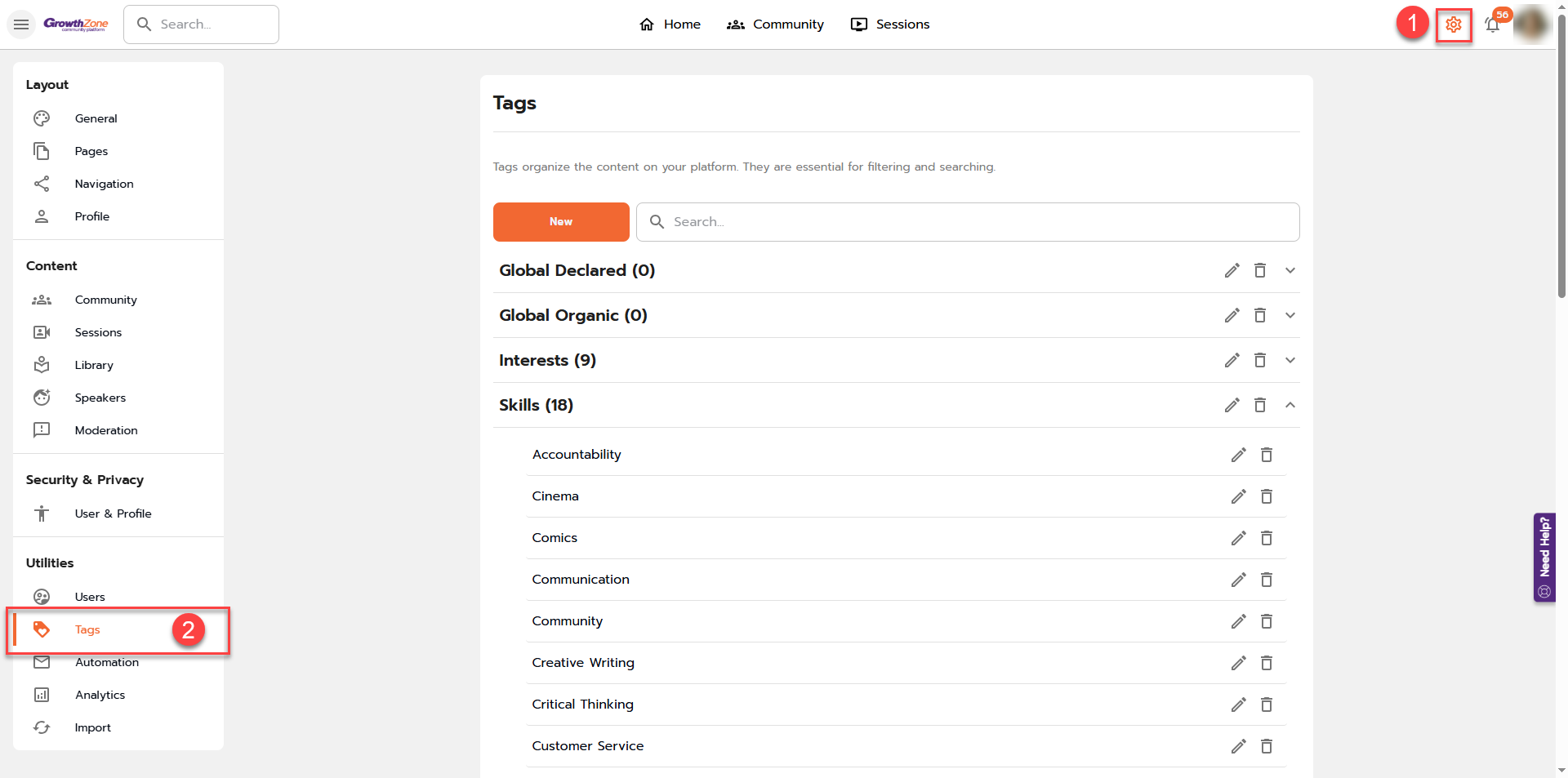
Task: Open the hamburger menu icon
Action: [x=21, y=24]
